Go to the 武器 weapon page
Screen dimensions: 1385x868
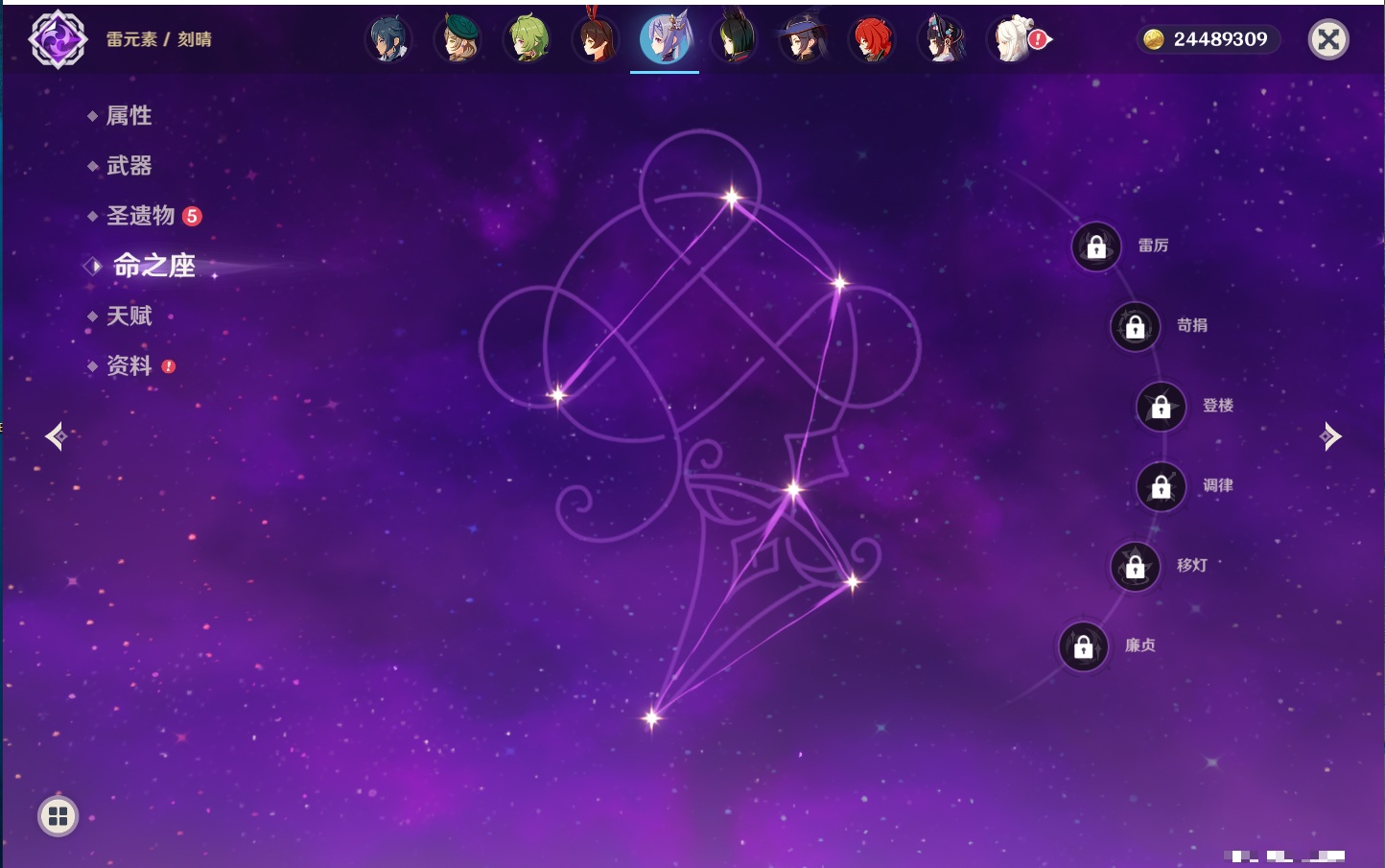129,166
